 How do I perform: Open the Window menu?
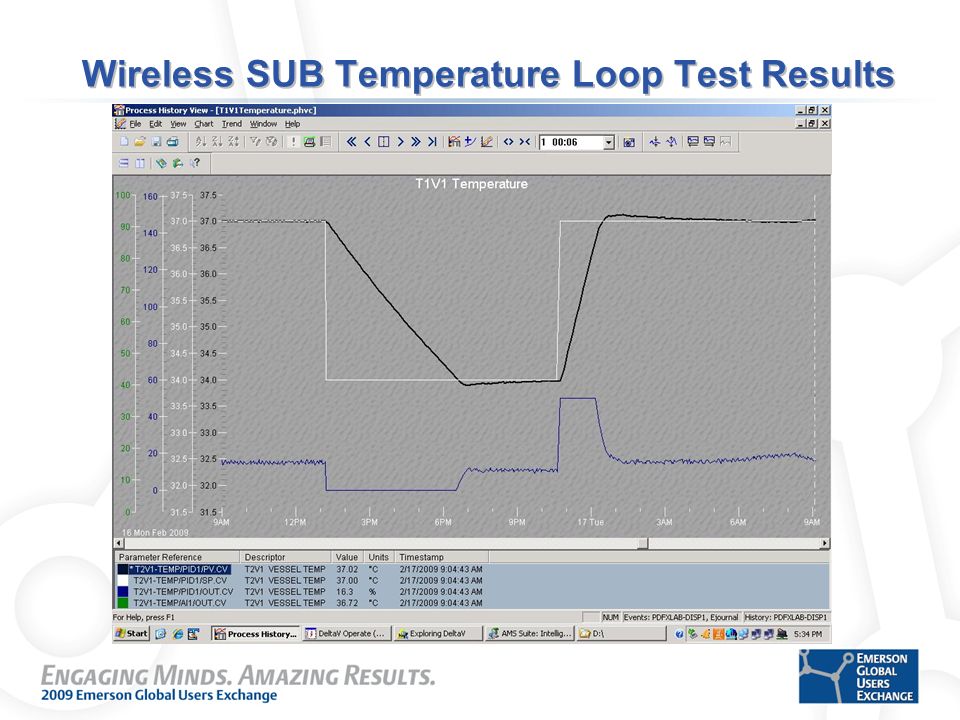tap(263, 124)
